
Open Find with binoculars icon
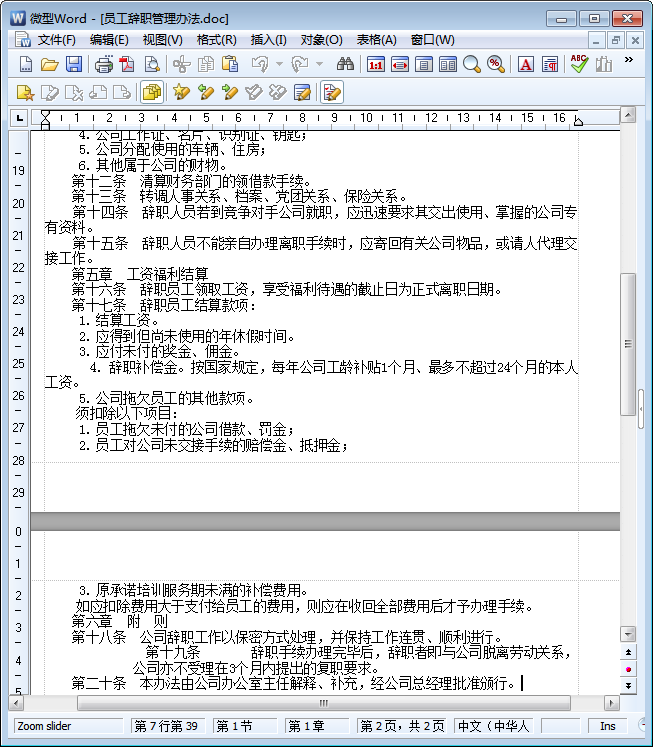[345, 64]
